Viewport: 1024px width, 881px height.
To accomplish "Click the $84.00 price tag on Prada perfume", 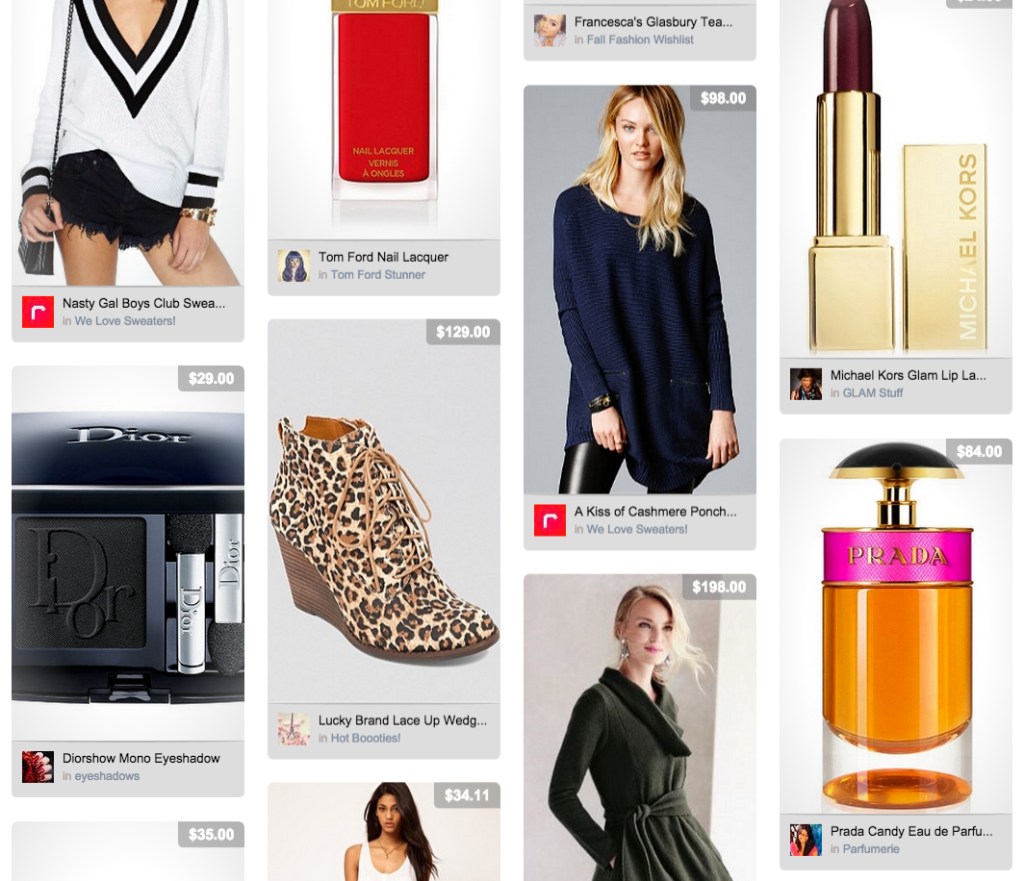I will point(979,451).
